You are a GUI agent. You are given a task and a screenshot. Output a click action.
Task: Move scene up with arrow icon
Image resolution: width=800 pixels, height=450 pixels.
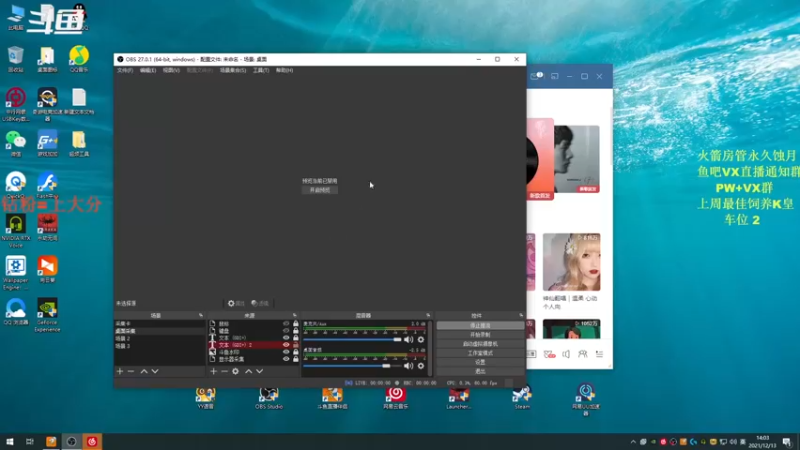point(144,371)
